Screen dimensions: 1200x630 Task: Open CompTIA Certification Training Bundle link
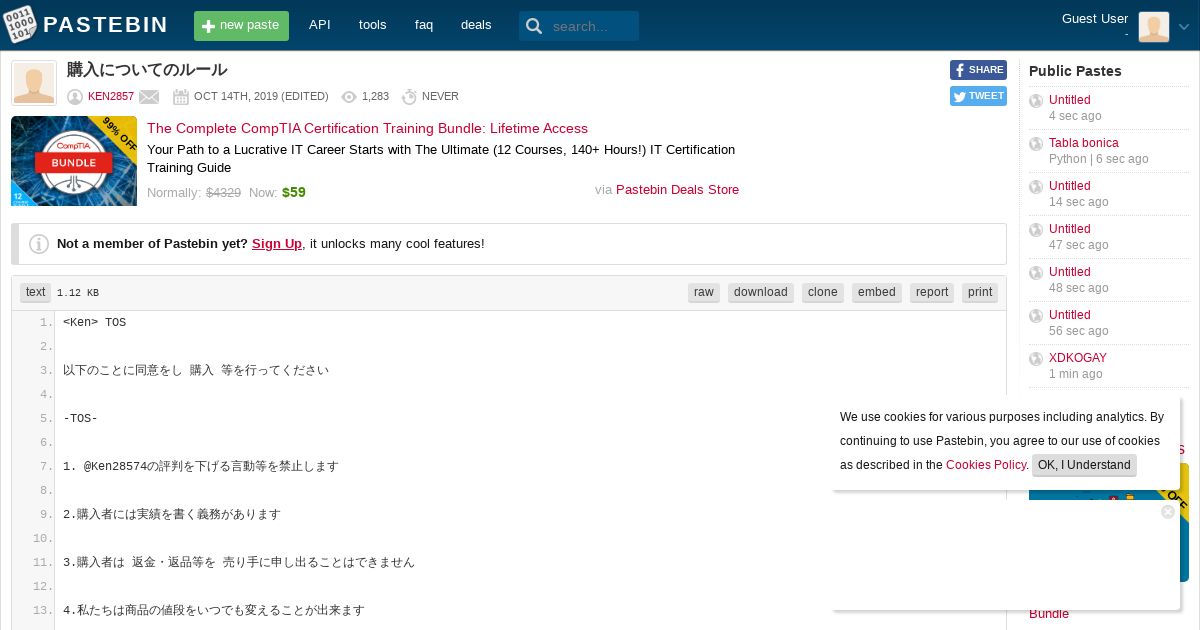coord(367,128)
